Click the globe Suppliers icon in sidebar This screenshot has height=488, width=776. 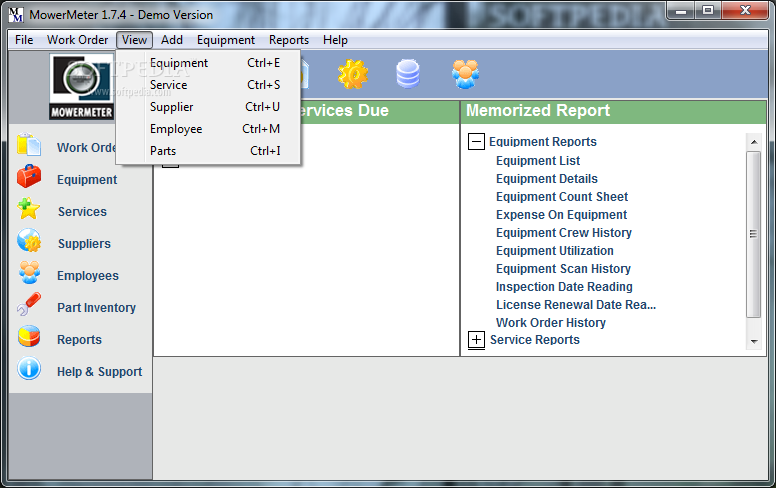29,241
